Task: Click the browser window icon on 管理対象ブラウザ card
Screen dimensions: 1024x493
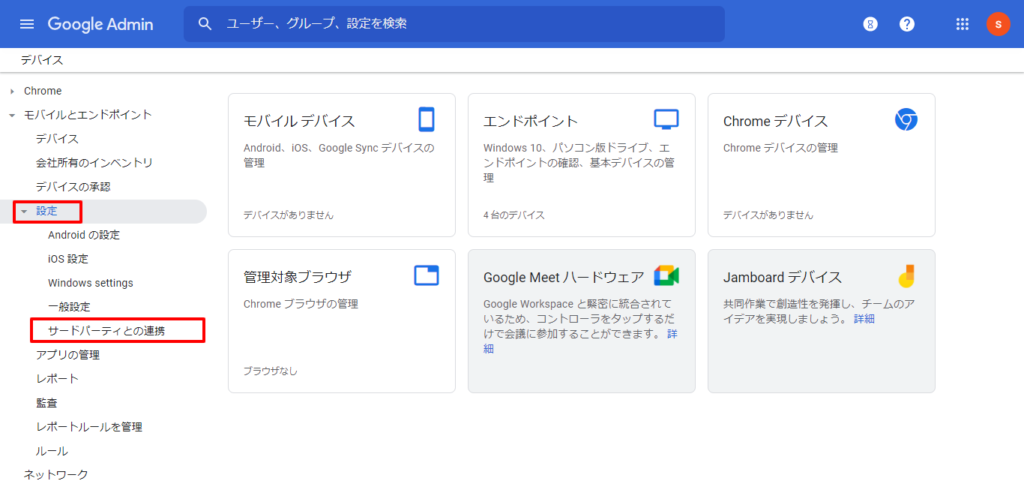Action: (x=427, y=276)
